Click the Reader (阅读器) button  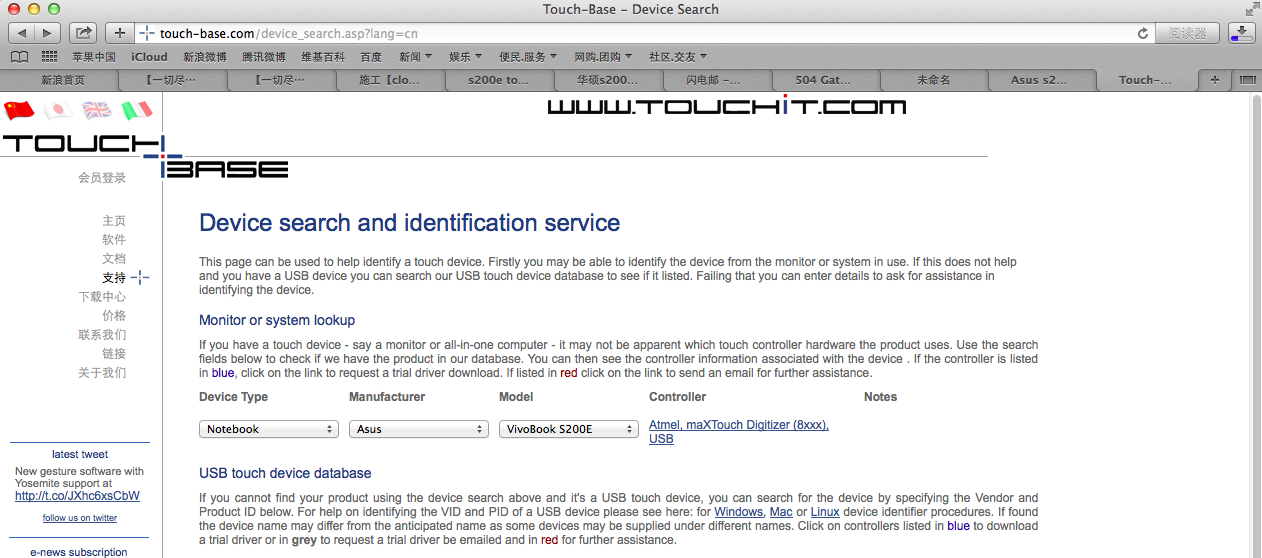(x=1187, y=33)
